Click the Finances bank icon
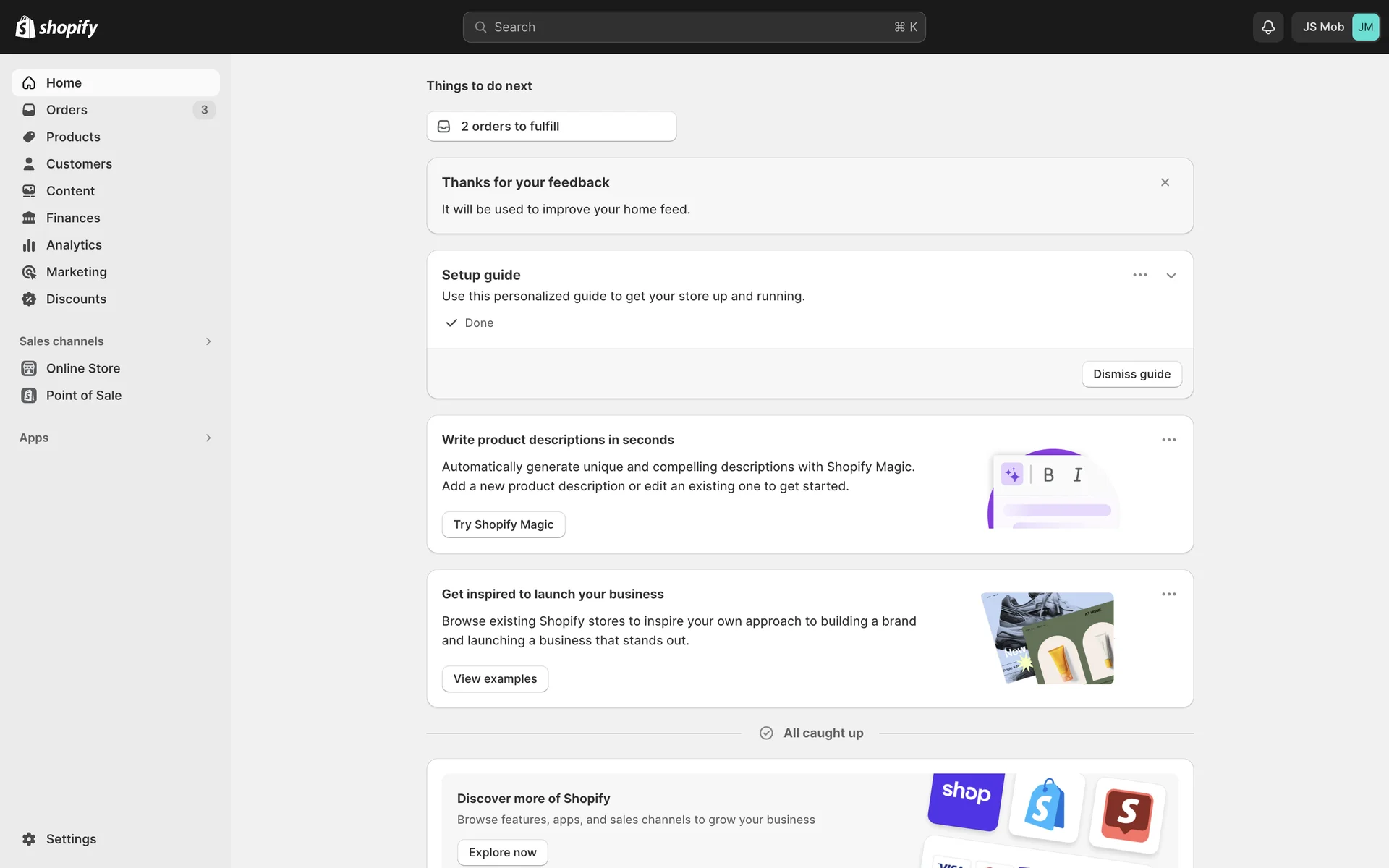This screenshot has height=868, width=1389. tap(29, 218)
